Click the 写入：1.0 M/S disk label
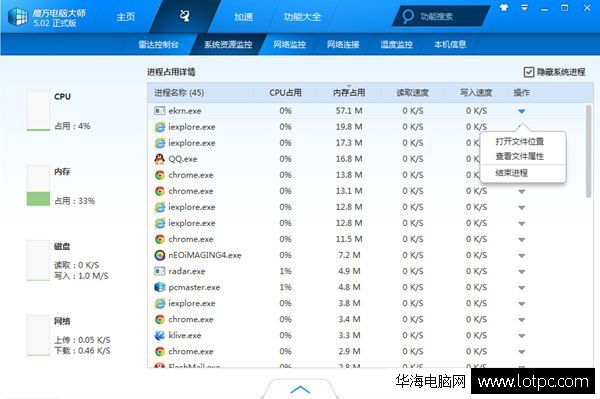Screen dimensions: 600x399 point(81,276)
